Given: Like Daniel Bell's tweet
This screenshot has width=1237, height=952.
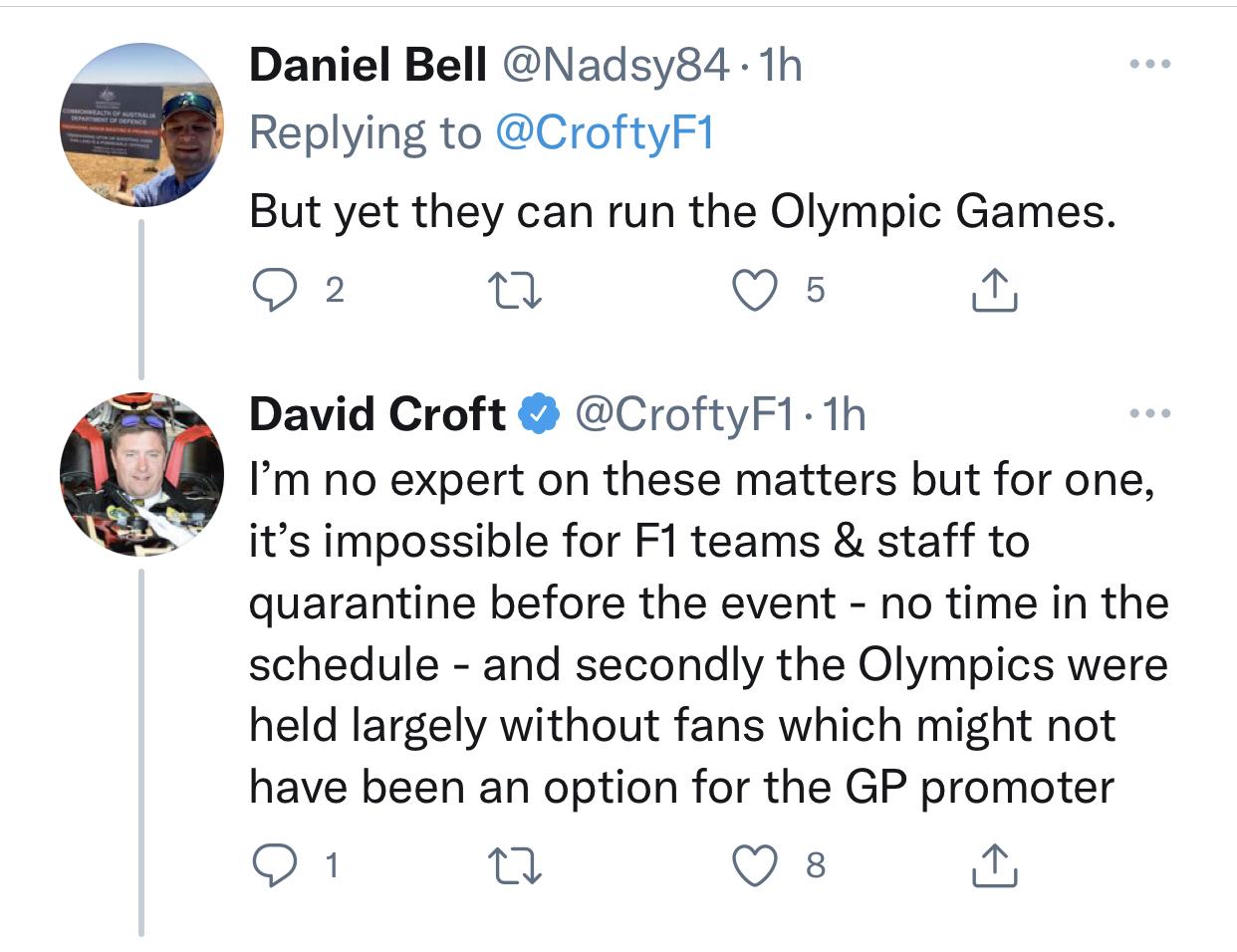Looking at the screenshot, I should point(755,290).
